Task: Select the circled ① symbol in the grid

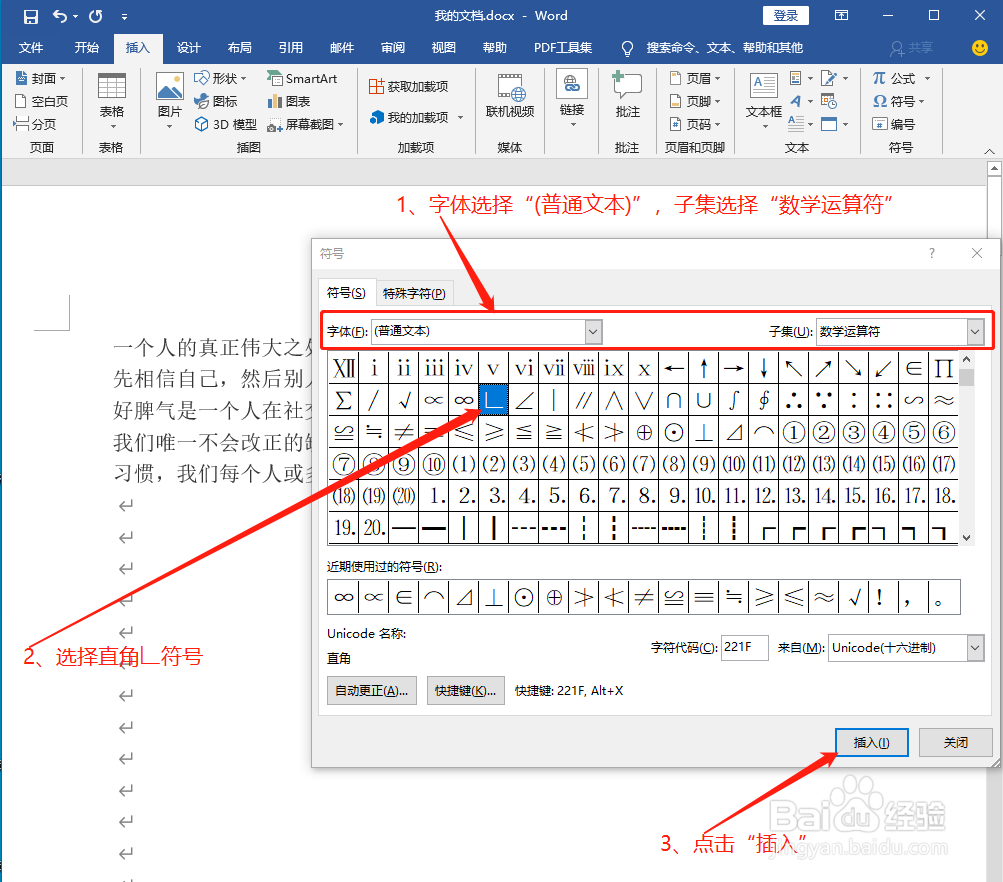Action: point(794,432)
